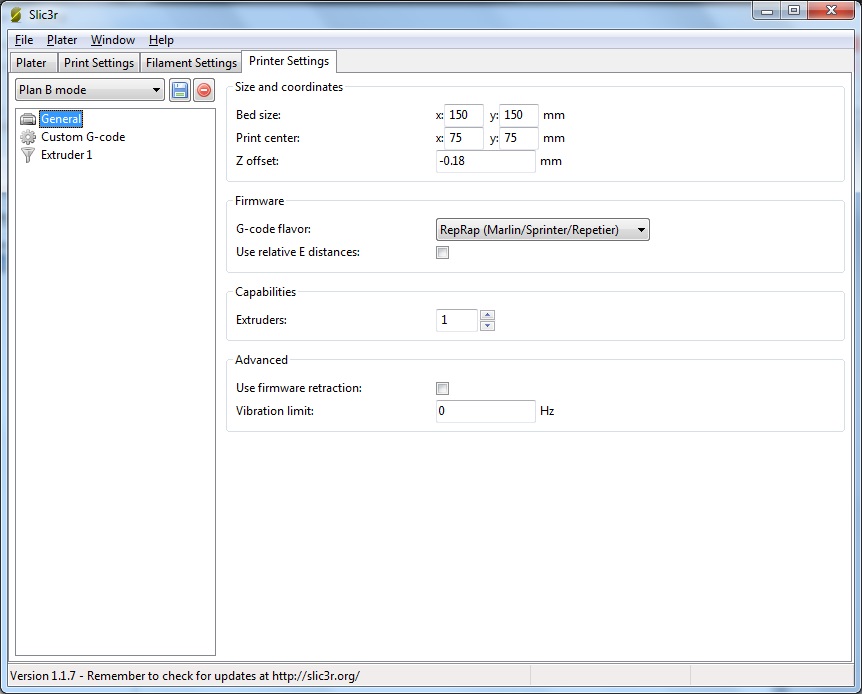Click the Vibration limit input field
The height and width of the screenshot is (694, 862).
(x=485, y=411)
